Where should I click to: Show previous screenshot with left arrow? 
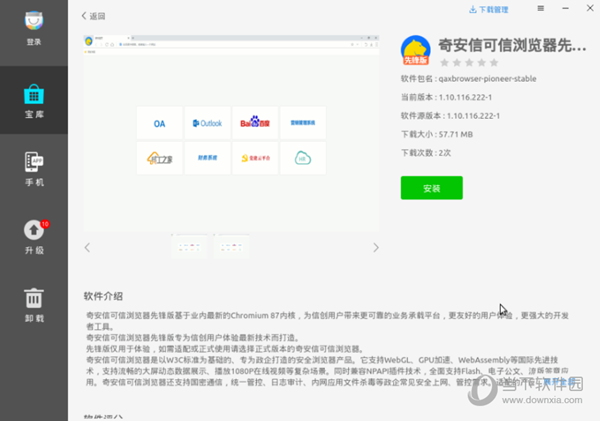coord(88,247)
